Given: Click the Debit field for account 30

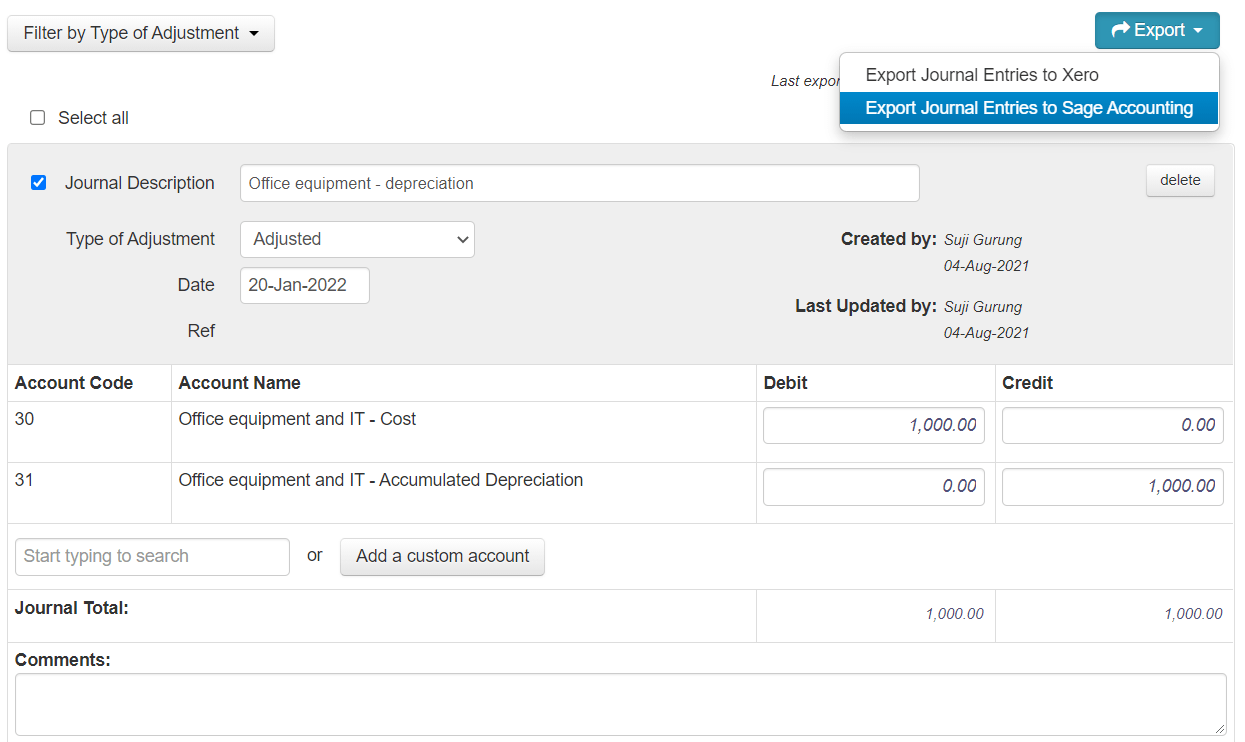Looking at the screenshot, I should point(873,425).
